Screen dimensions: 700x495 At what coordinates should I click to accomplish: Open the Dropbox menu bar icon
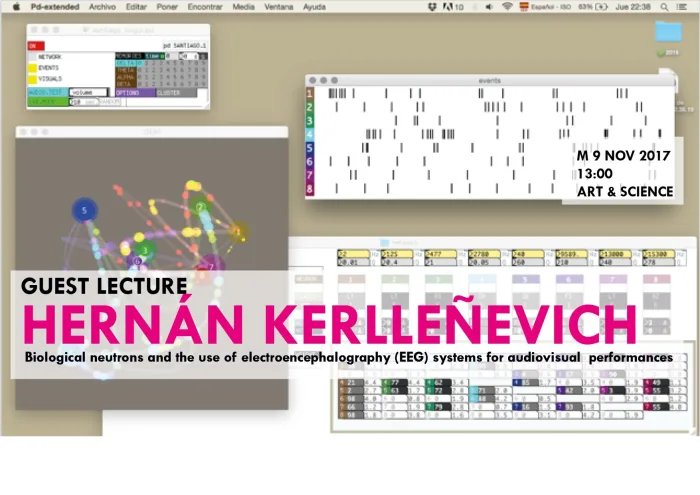coord(432,7)
